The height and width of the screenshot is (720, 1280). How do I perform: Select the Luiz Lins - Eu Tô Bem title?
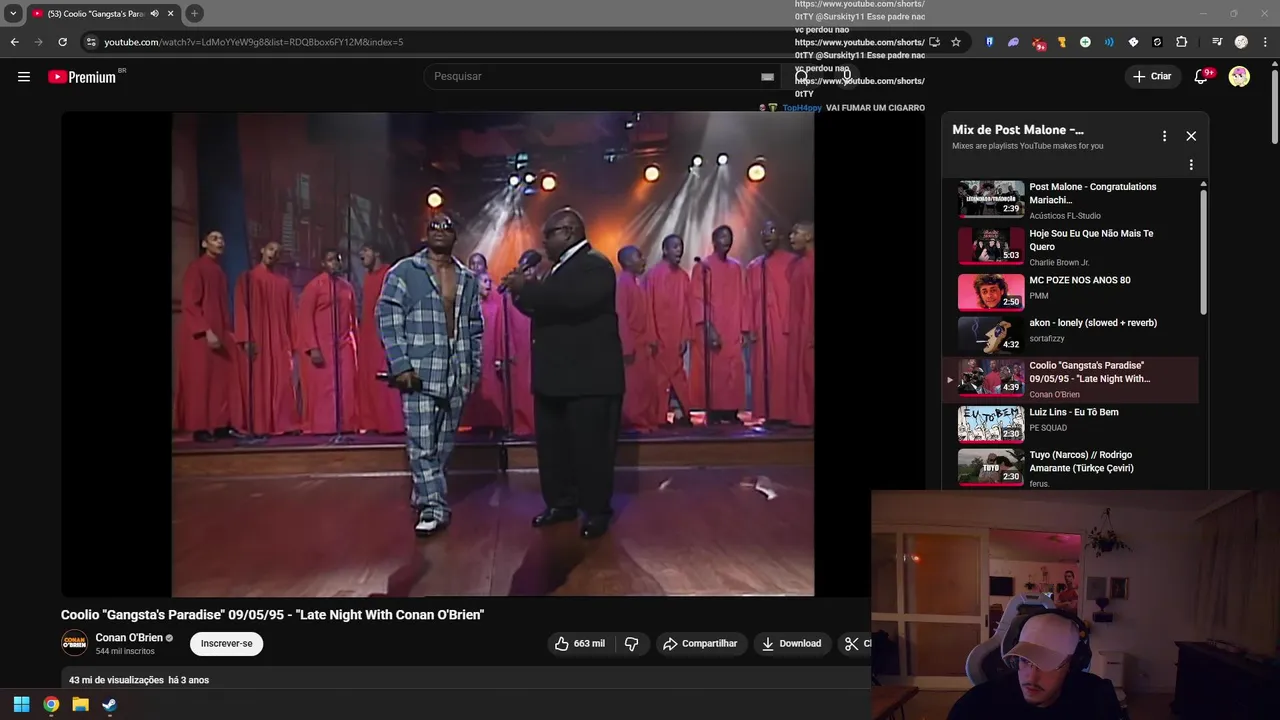(x=1074, y=412)
